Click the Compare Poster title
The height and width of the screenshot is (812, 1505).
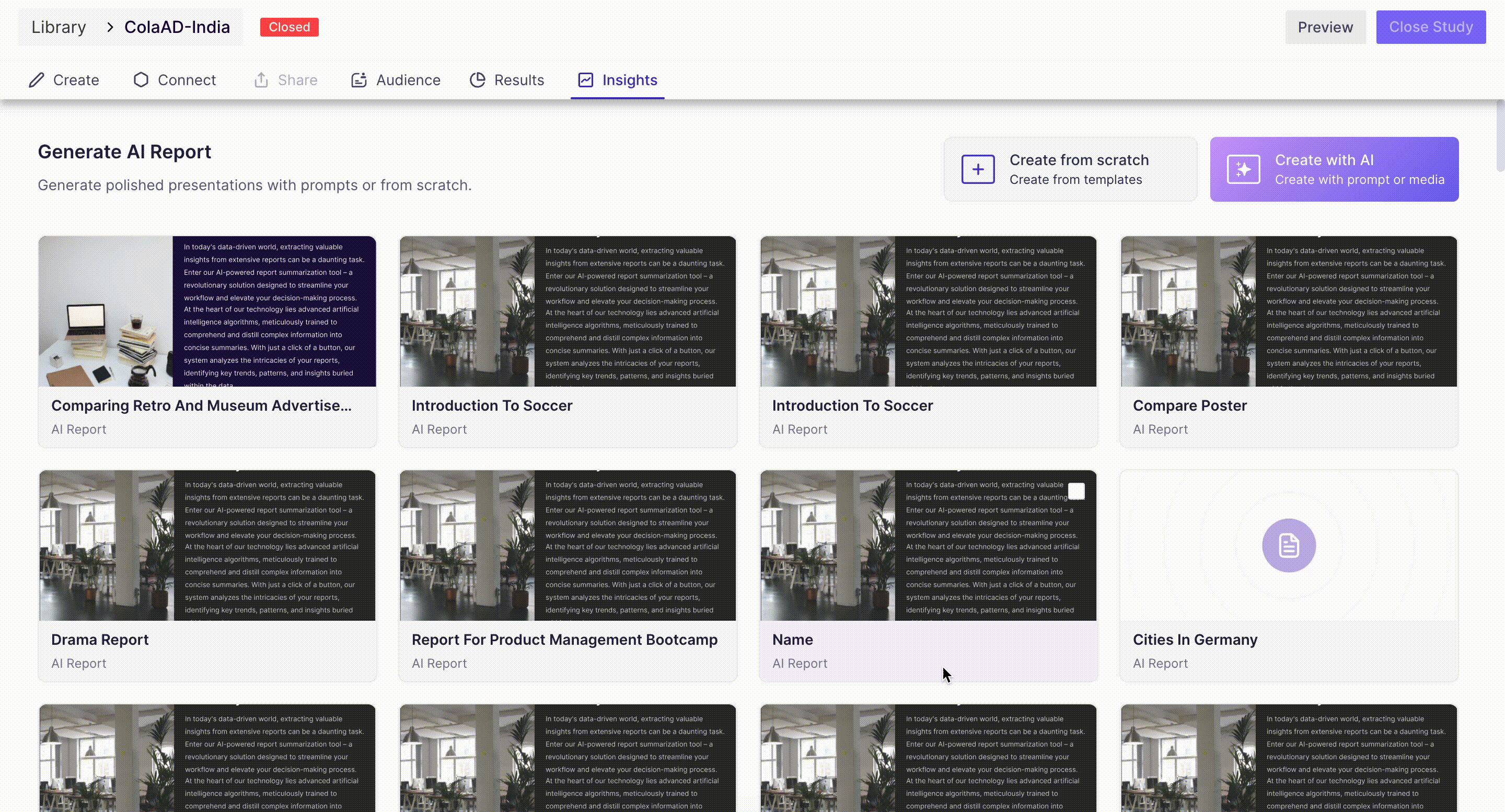(1189, 405)
